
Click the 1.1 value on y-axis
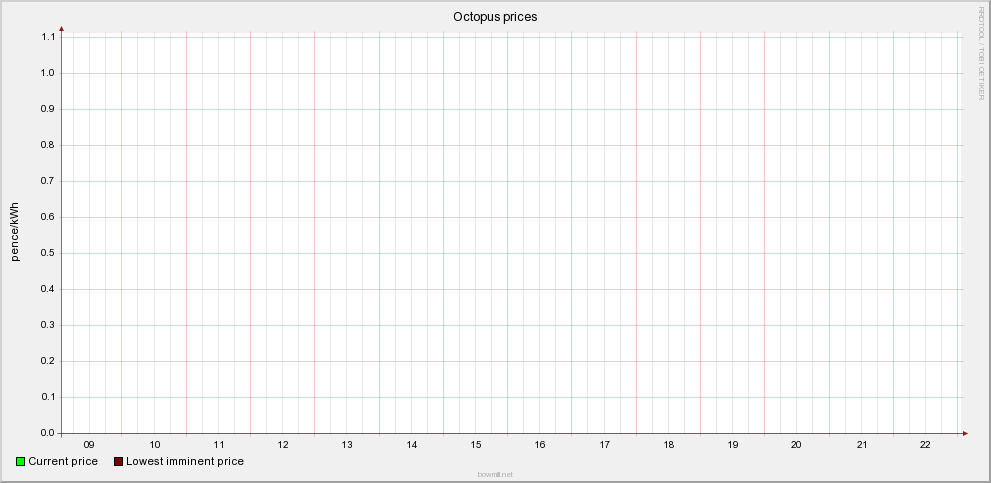48,37
